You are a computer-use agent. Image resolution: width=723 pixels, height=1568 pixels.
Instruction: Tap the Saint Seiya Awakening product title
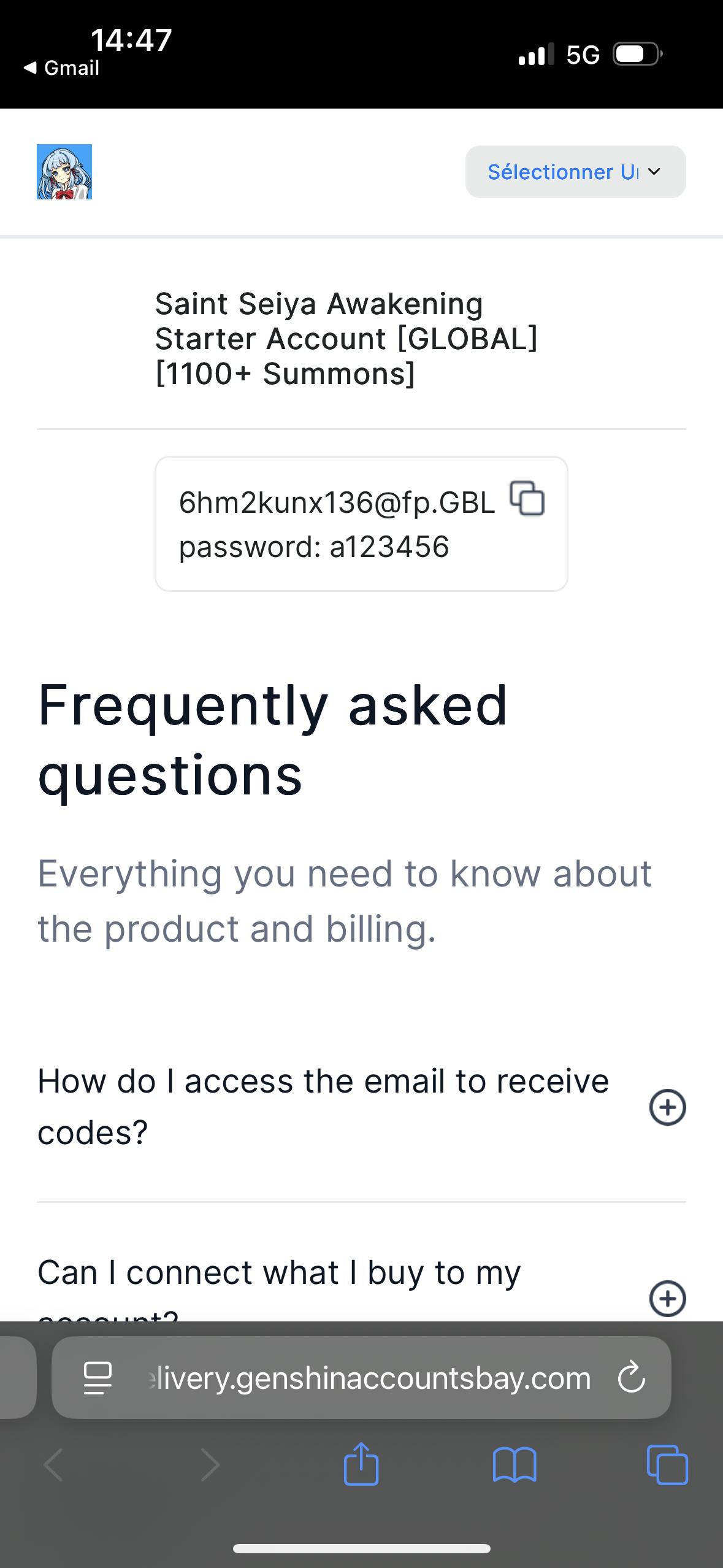tap(346, 339)
